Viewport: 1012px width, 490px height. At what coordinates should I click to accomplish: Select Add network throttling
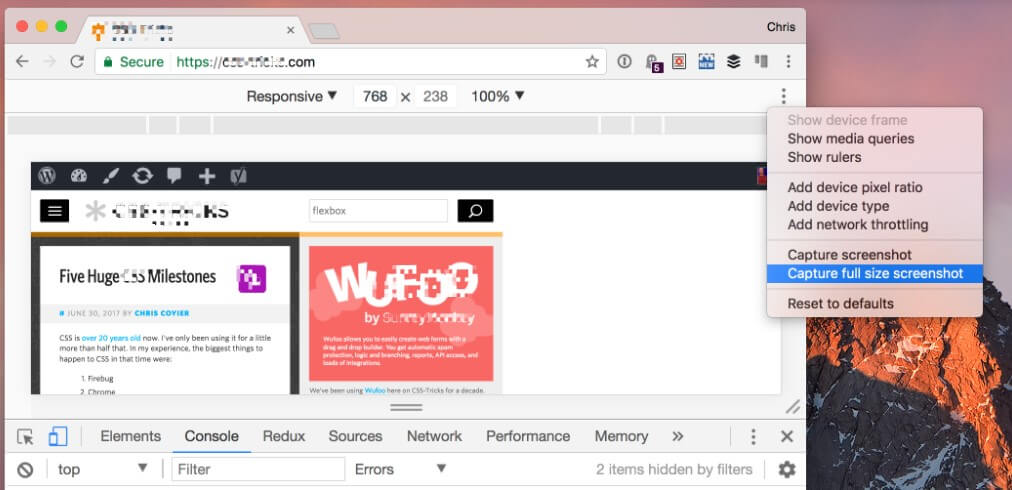point(858,225)
